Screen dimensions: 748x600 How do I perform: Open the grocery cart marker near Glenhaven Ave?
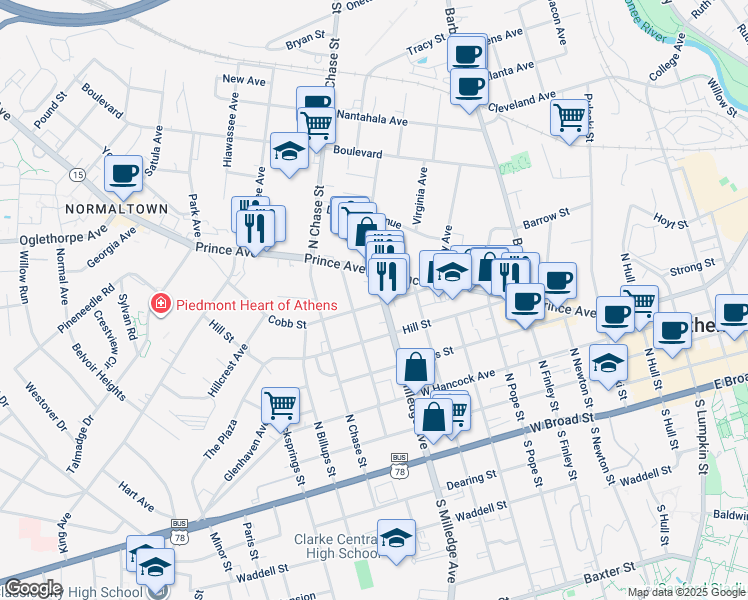280,405
